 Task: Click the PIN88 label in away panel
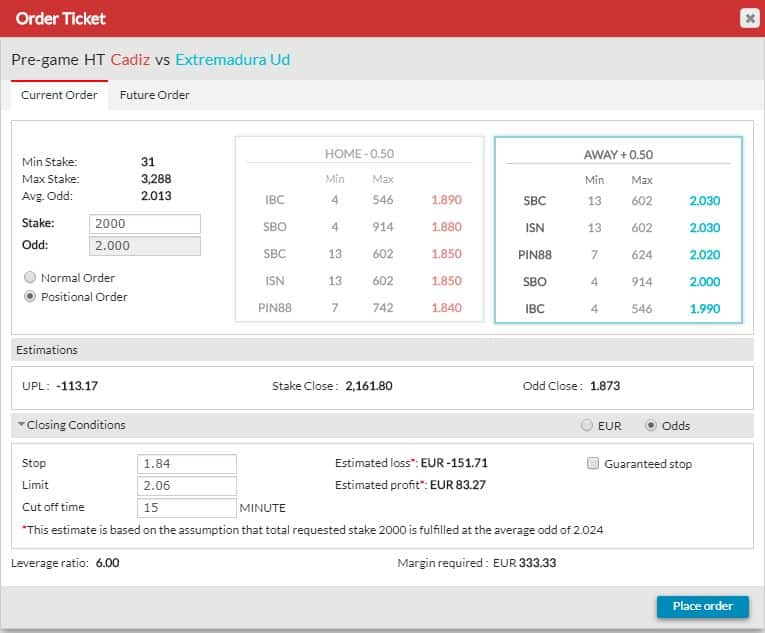535,255
